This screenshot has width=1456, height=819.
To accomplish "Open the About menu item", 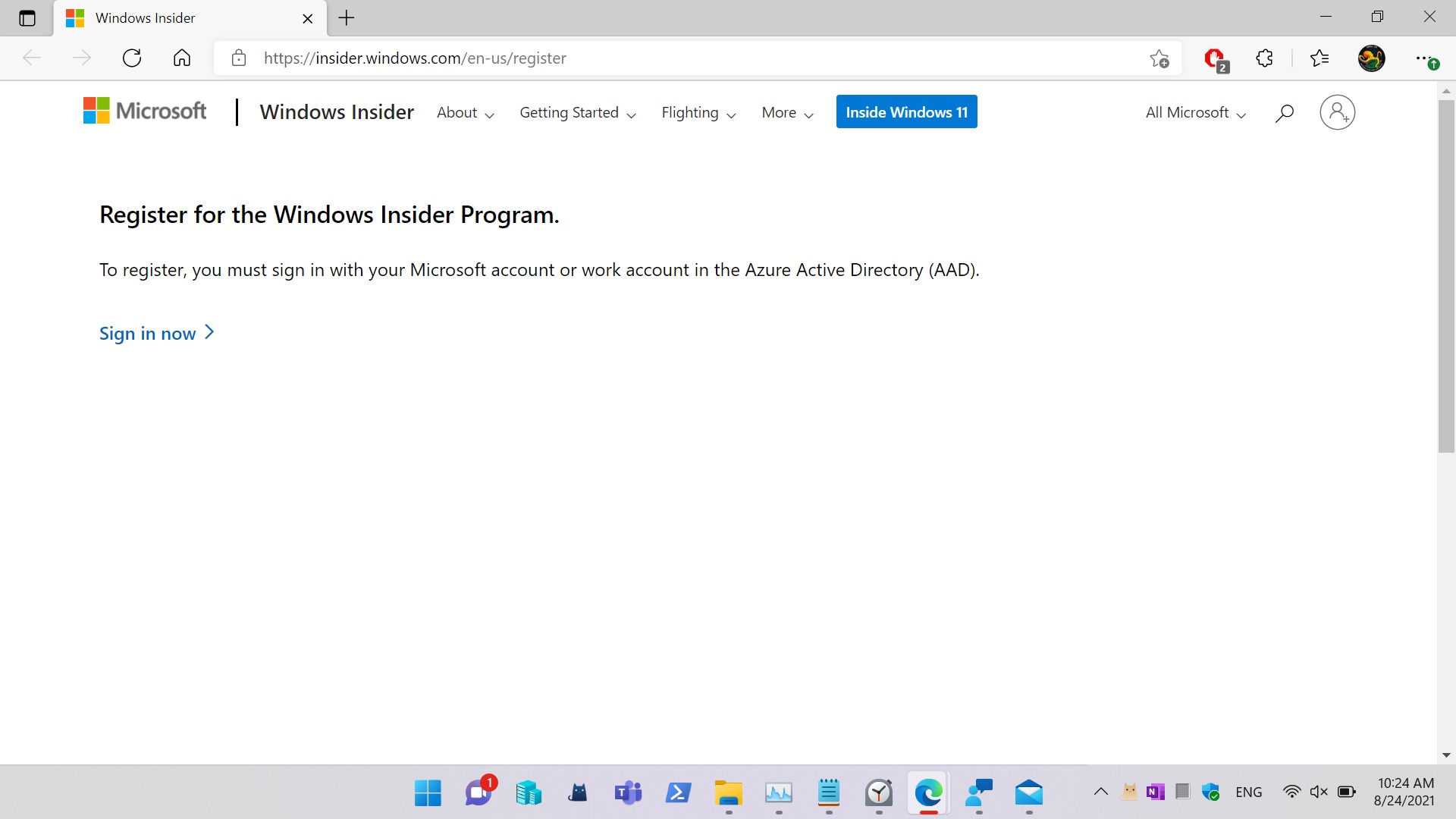I will coord(464,112).
